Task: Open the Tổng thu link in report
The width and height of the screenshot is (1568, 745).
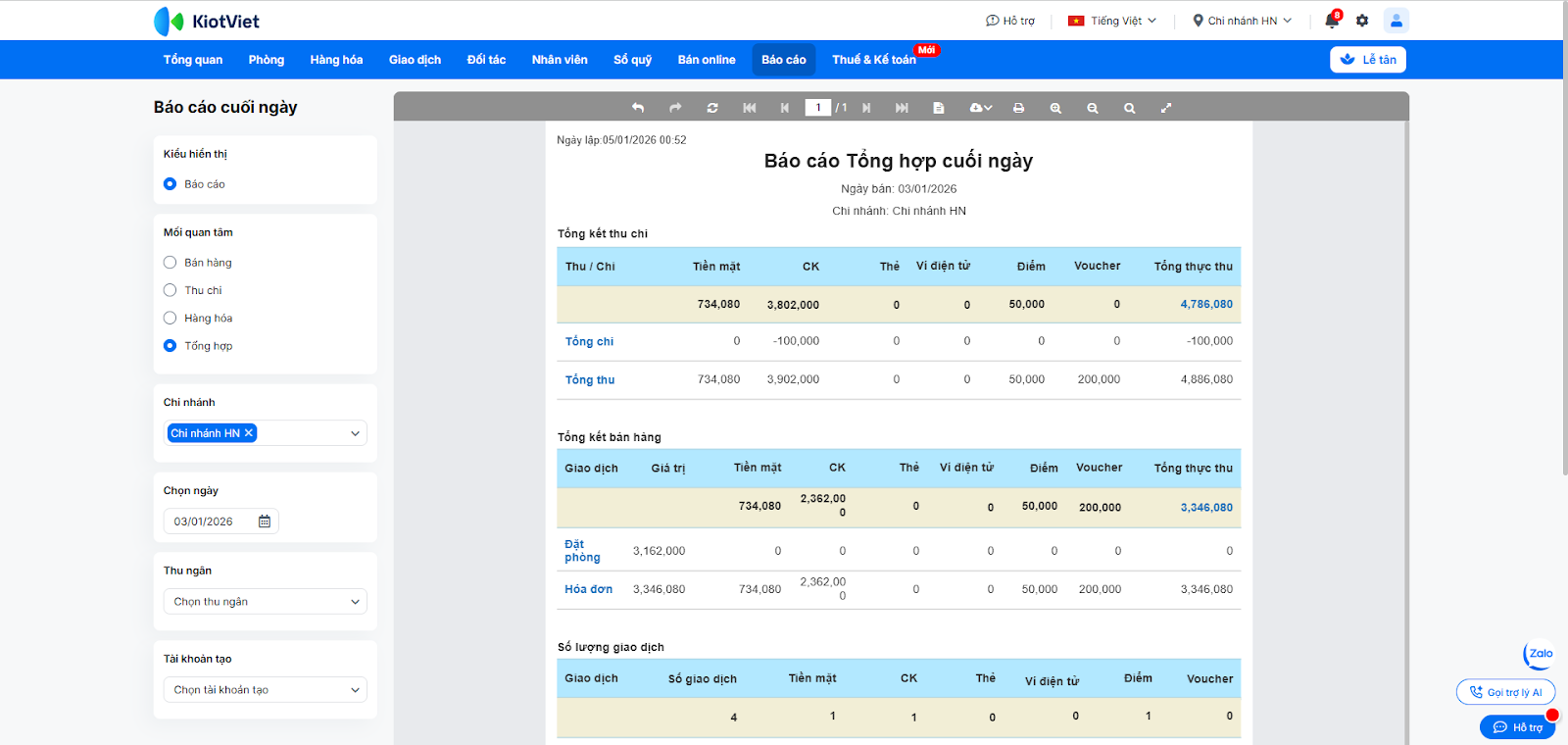Action: coord(590,380)
